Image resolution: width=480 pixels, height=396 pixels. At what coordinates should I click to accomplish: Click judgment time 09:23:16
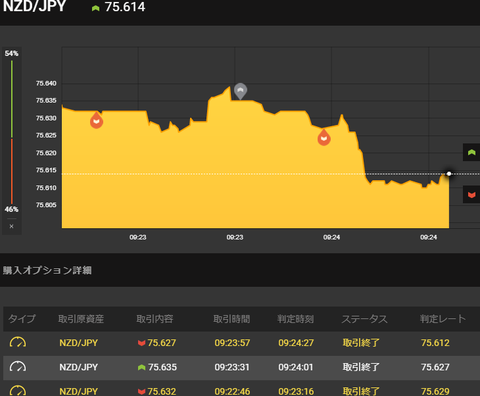click(x=296, y=391)
